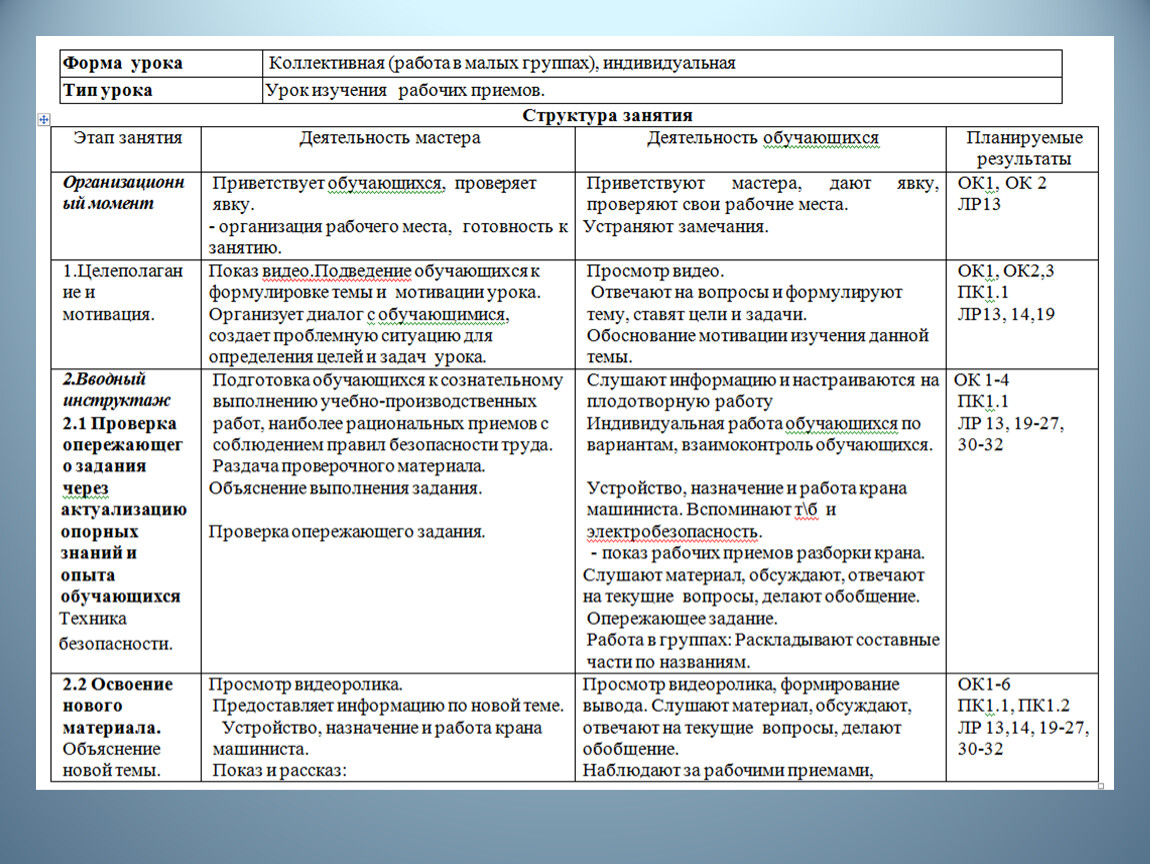Click the text 'Техника безопасности.'

pos(116,631)
